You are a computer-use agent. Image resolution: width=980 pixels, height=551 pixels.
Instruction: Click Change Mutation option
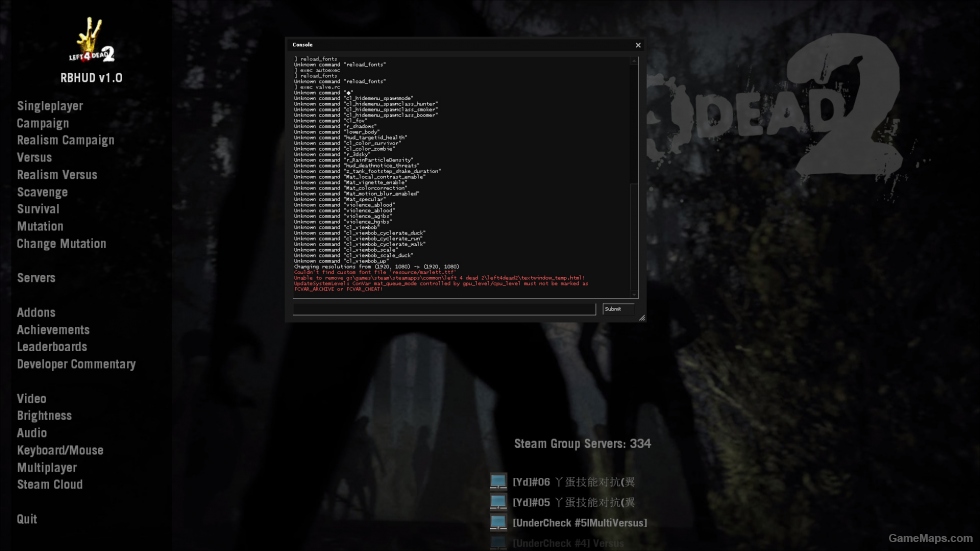point(61,244)
